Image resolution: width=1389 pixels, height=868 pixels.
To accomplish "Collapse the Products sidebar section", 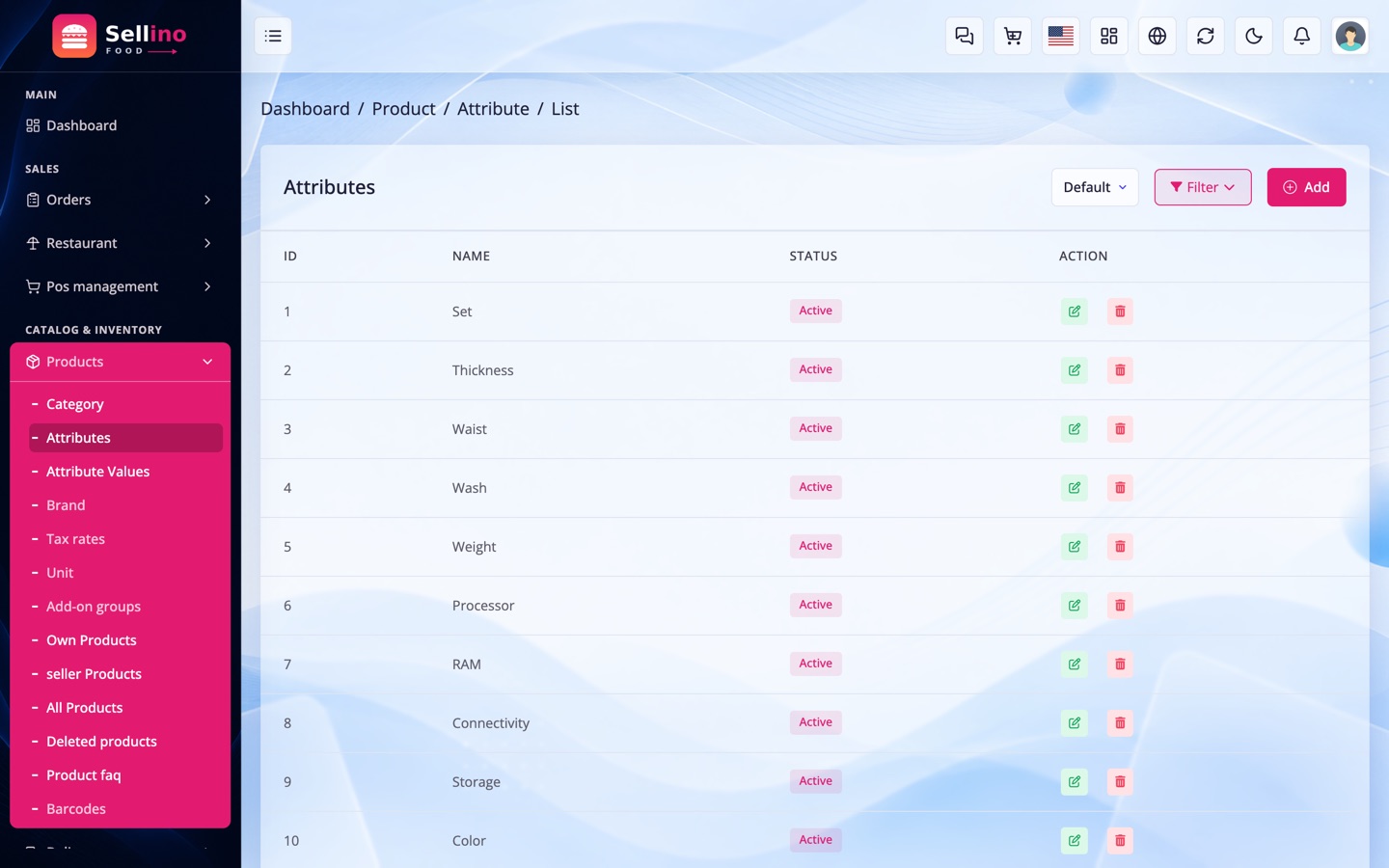I will pos(120,362).
